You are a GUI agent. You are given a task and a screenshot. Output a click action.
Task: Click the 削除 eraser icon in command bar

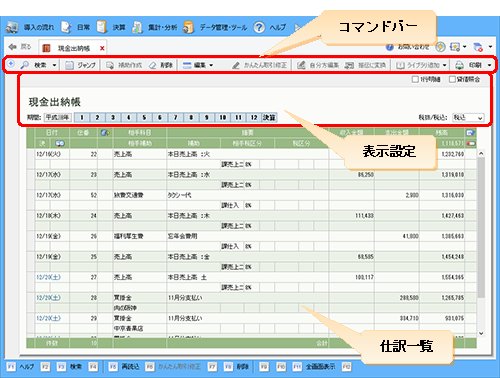(x=153, y=65)
